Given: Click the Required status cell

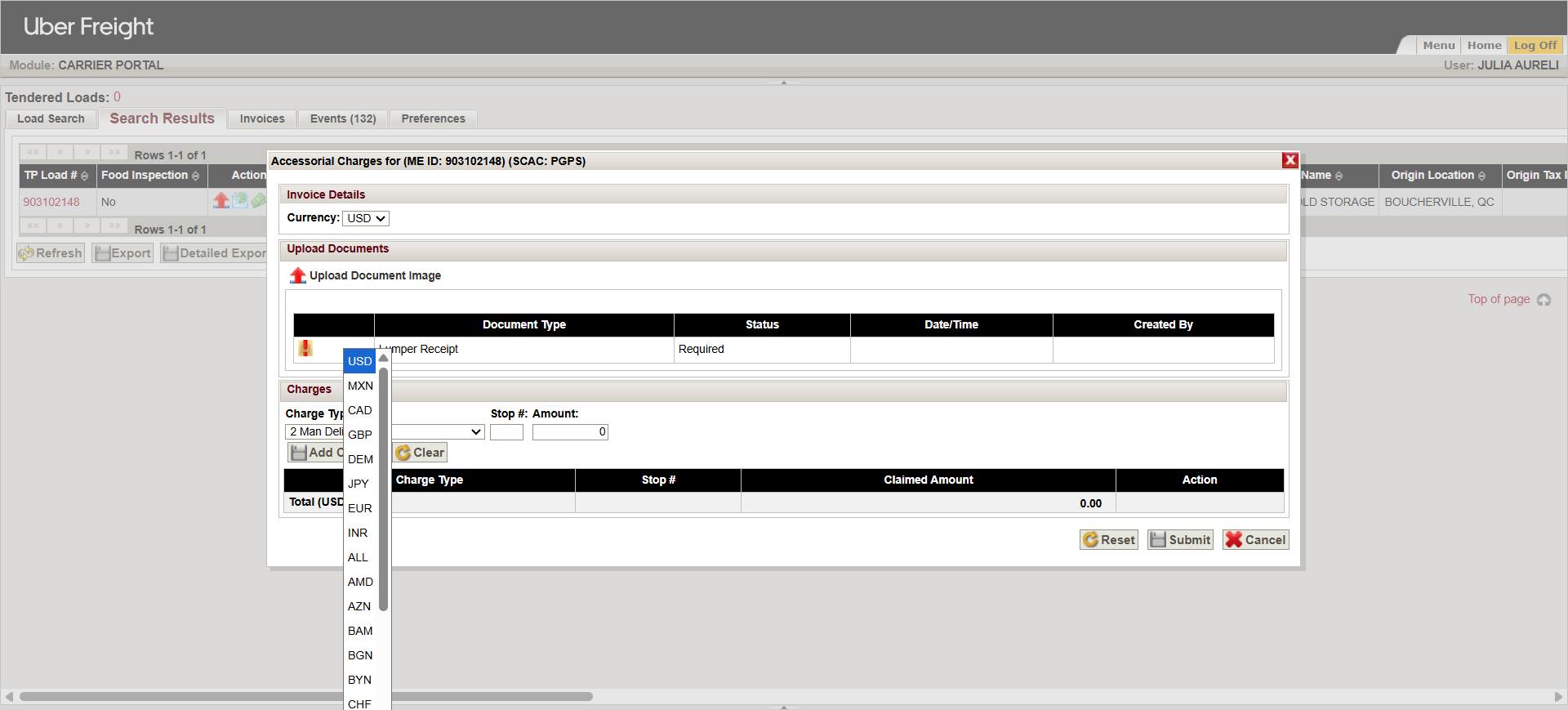Looking at the screenshot, I should pyautogui.click(x=762, y=349).
